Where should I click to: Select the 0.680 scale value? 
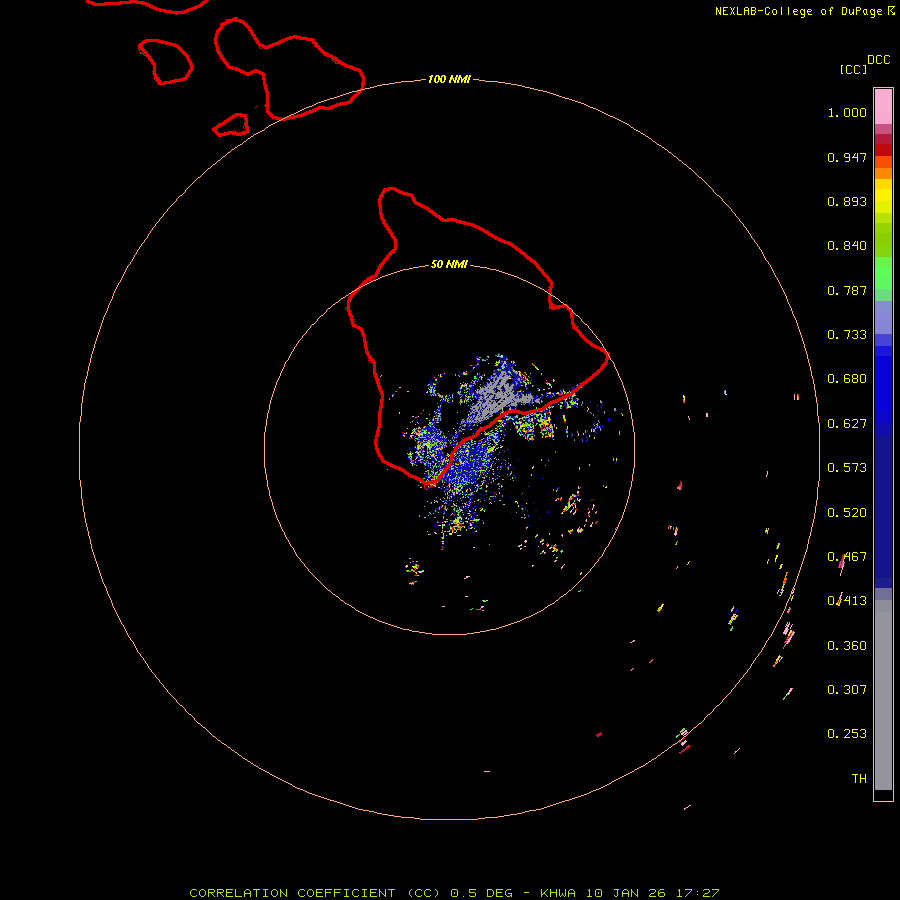847,379
